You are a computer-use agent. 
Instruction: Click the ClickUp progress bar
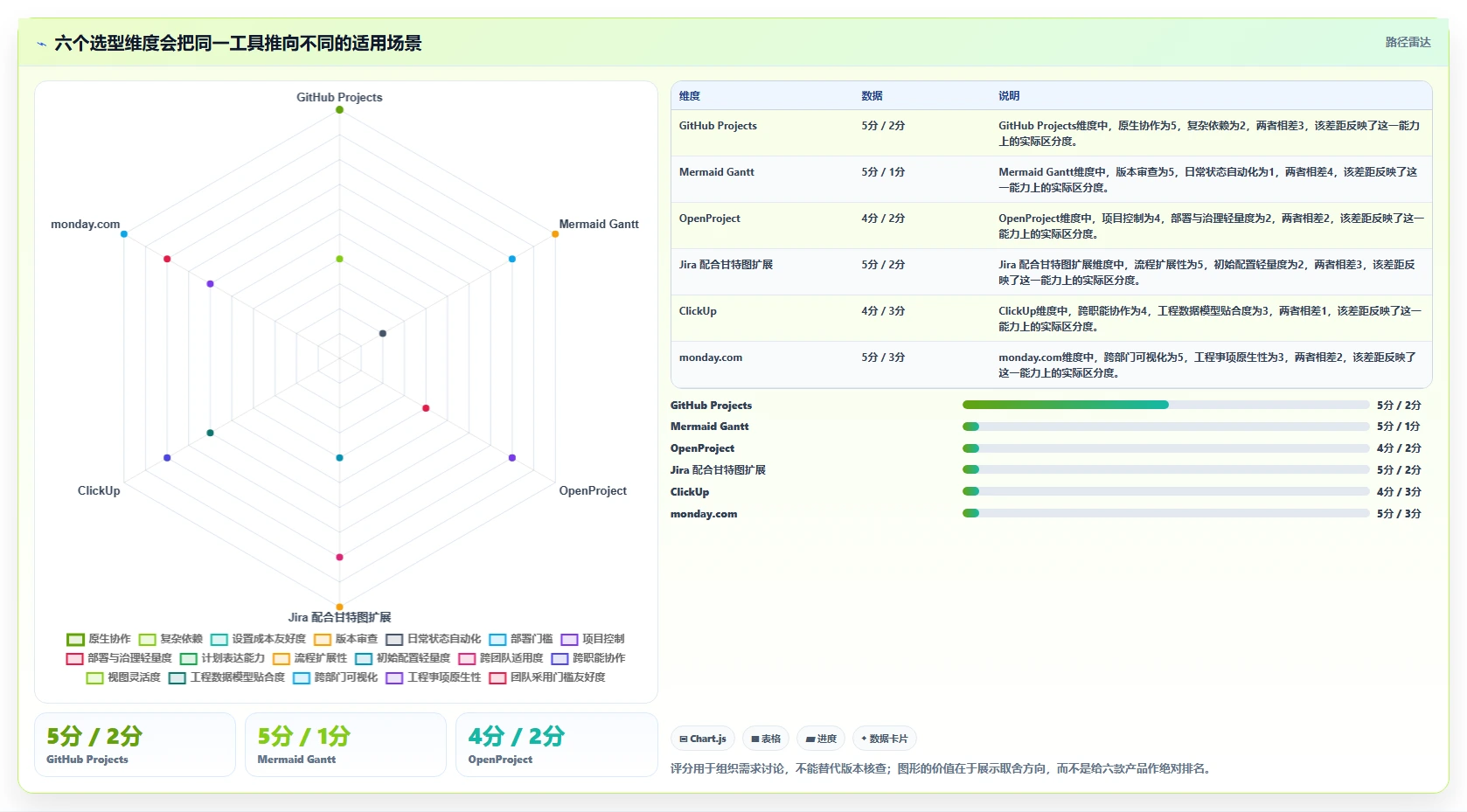click(x=1165, y=491)
